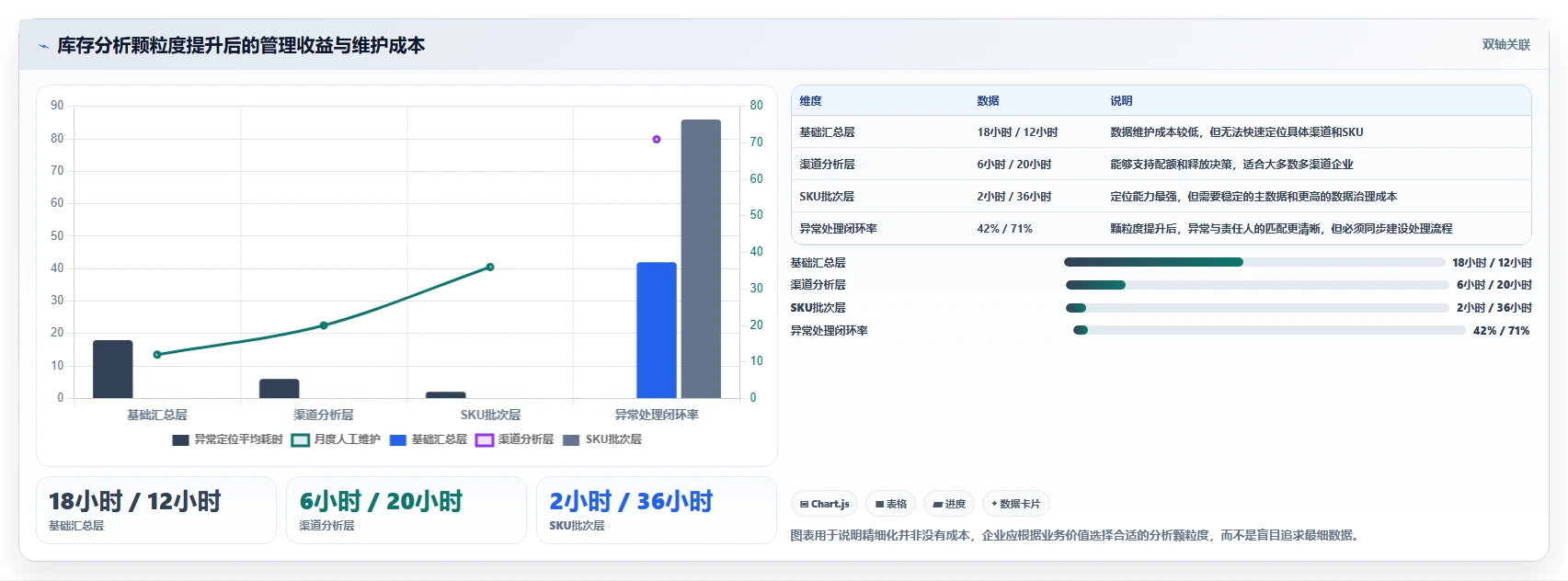Click the 进度 tag
This screenshot has width=1568, height=581.
(x=949, y=504)
